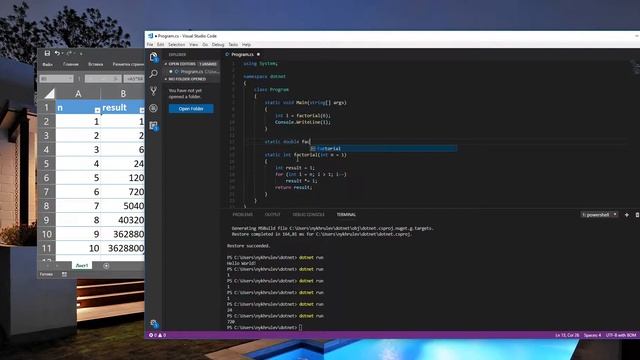
Task: Open the VS Code Edit menu
Action: (x=160, y=44)
